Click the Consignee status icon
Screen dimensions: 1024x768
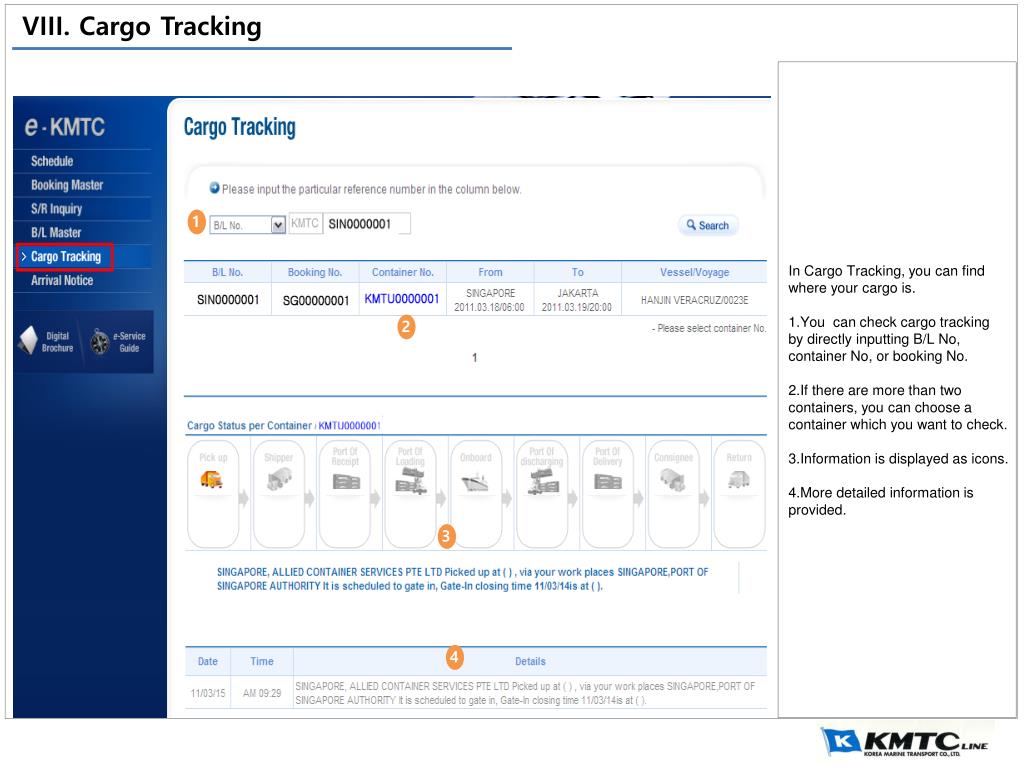673,481
